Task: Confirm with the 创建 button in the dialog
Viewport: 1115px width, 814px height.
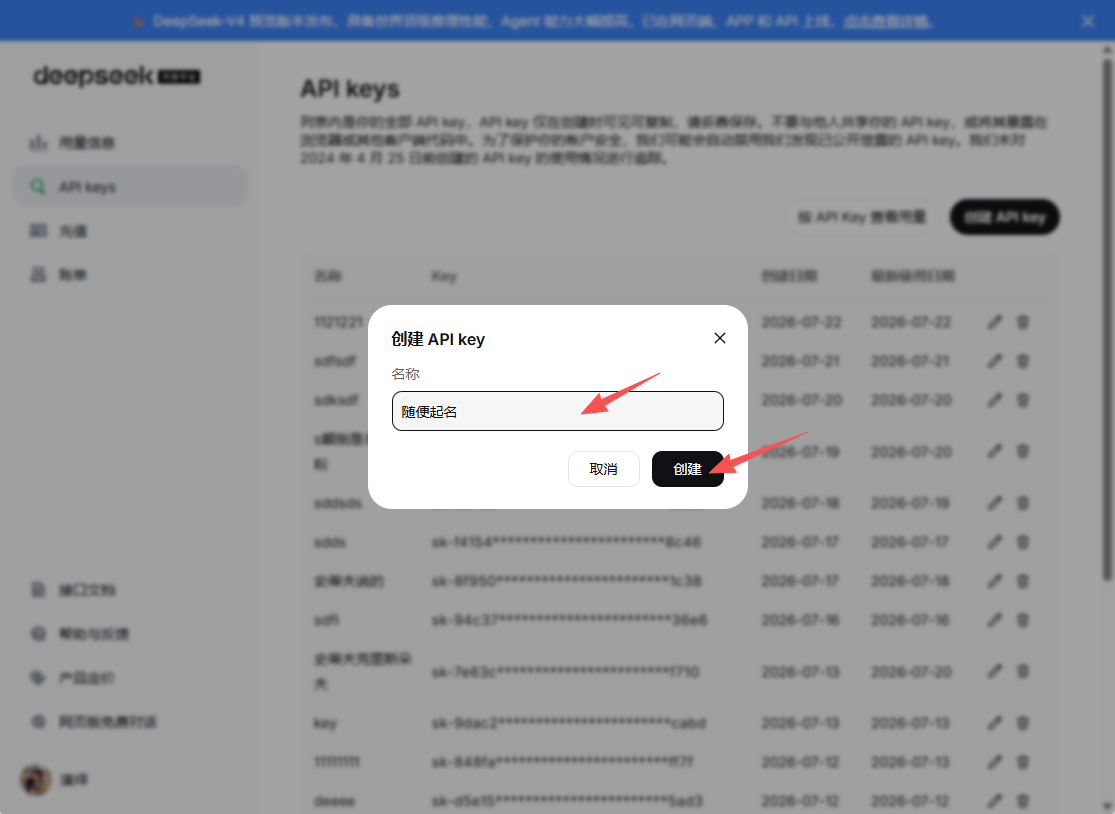Action: [x=688, y=469]
